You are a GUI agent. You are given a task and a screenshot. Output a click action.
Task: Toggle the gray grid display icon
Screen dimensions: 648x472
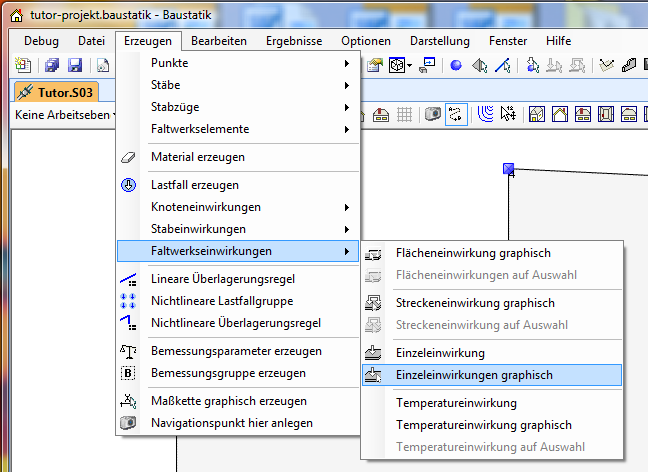click(405, 114)
